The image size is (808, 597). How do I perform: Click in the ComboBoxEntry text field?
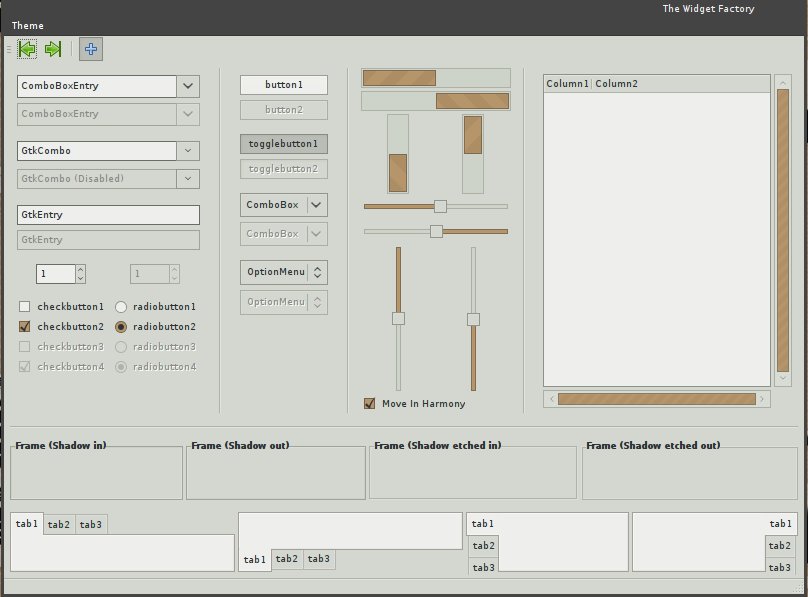point(97,86)
